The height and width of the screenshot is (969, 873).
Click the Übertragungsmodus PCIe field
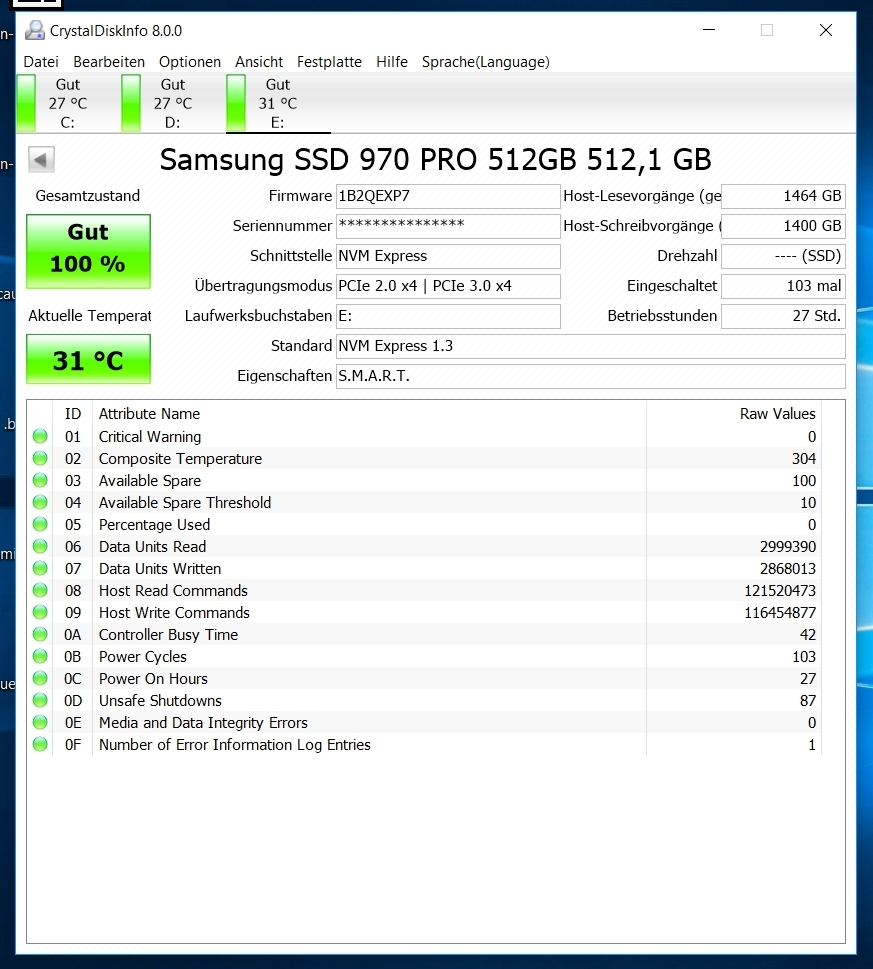[448, 286]
